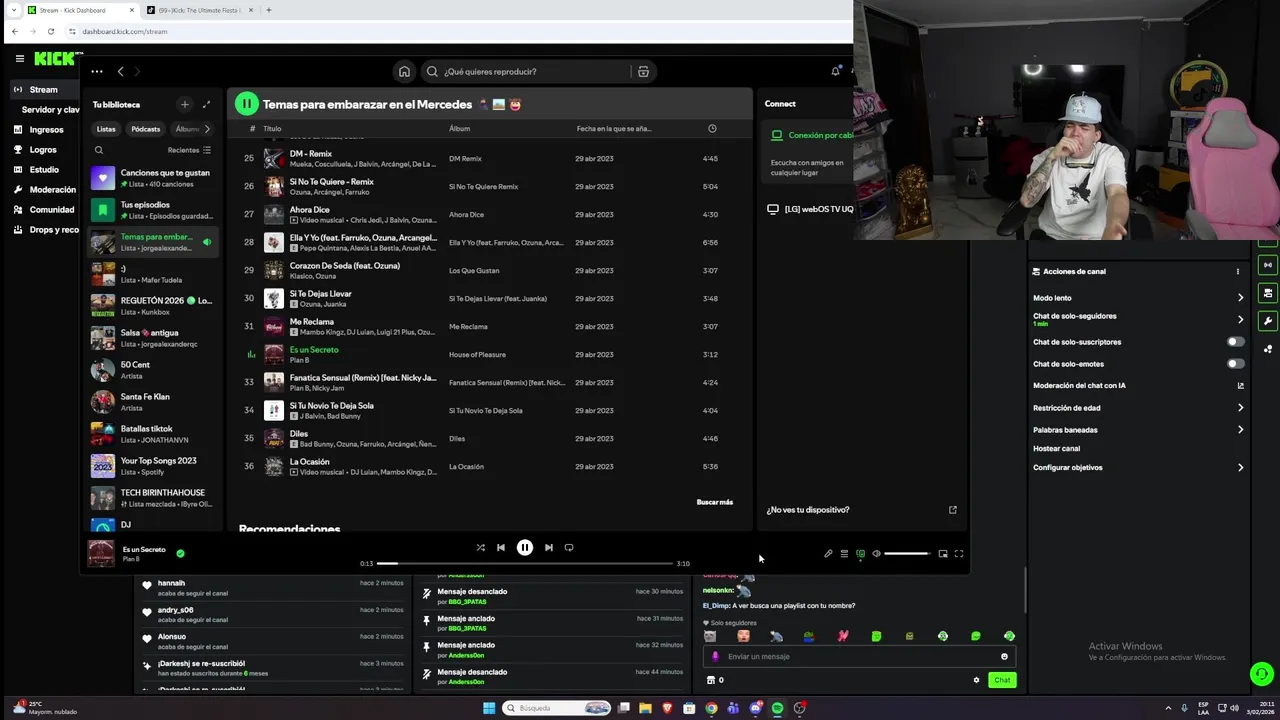The image size is (1280, 720).
Task: Skip to the next track
Action: pyautogui.click(x=548, y=547)
